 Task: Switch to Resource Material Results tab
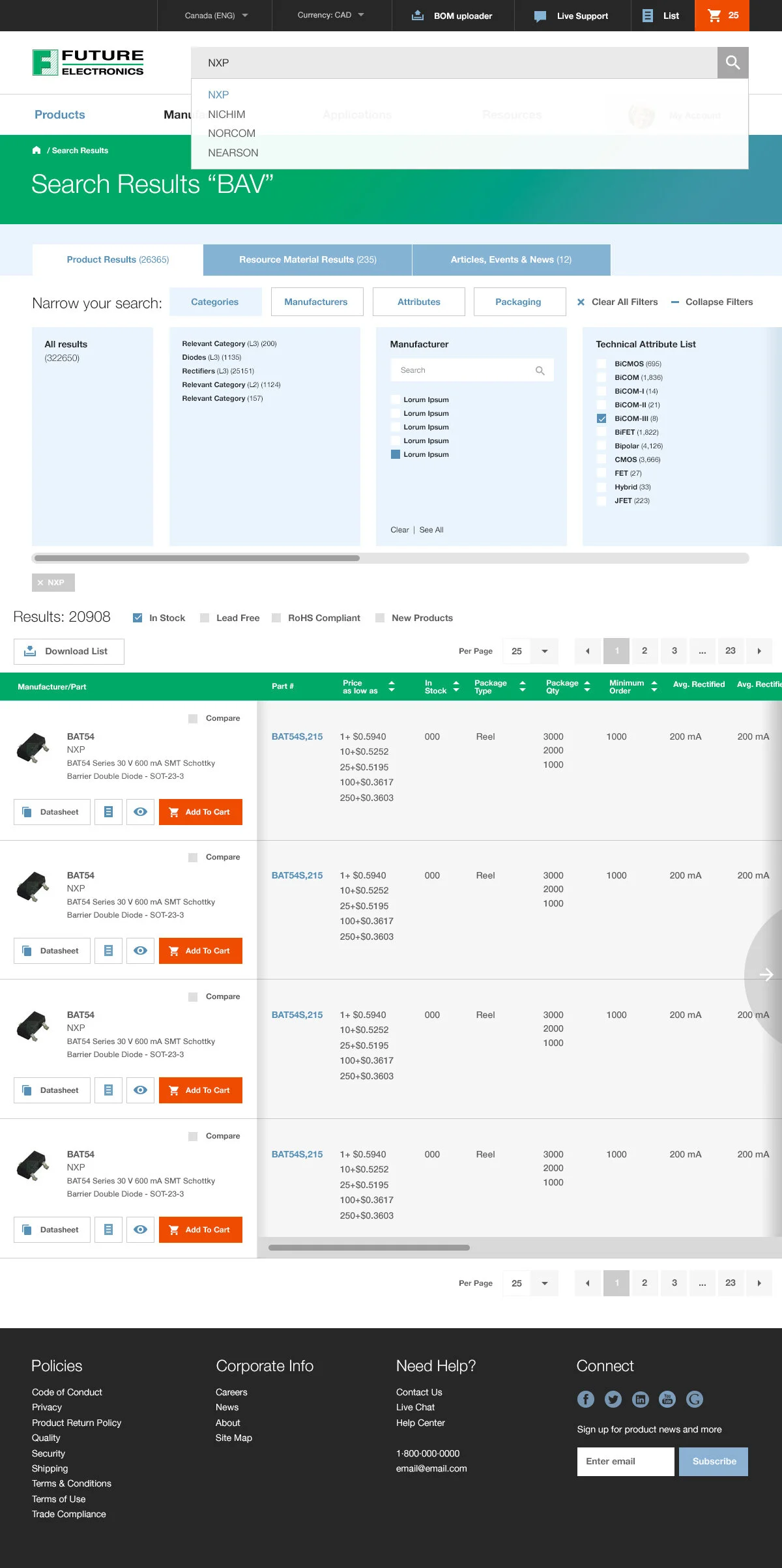point(308,259)
